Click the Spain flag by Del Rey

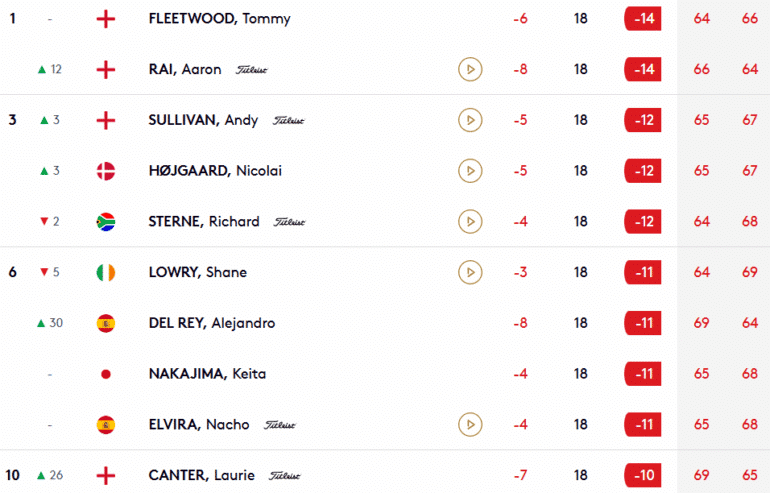coord(106,323)
